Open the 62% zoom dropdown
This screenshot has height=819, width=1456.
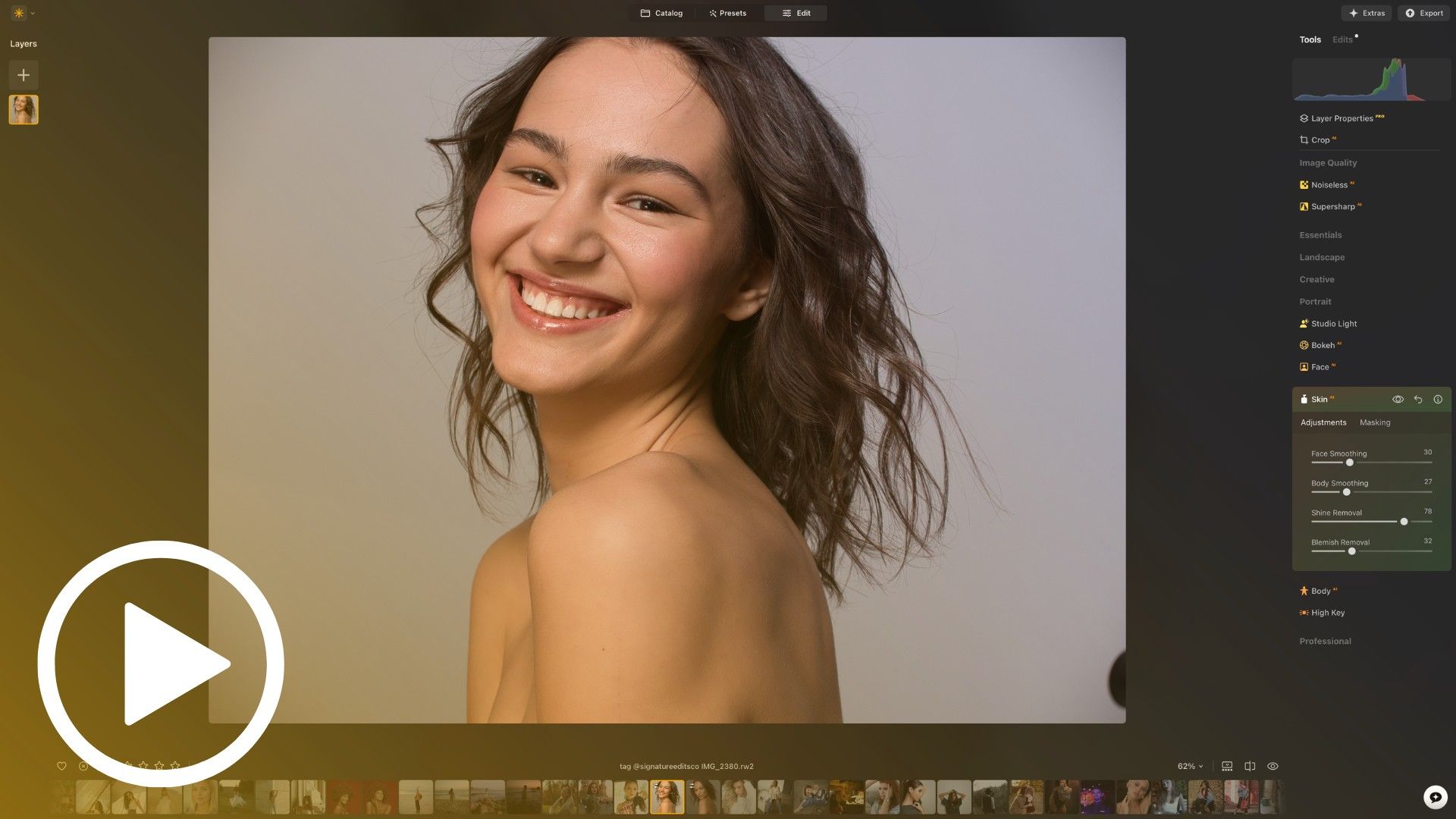[1190, 767]
